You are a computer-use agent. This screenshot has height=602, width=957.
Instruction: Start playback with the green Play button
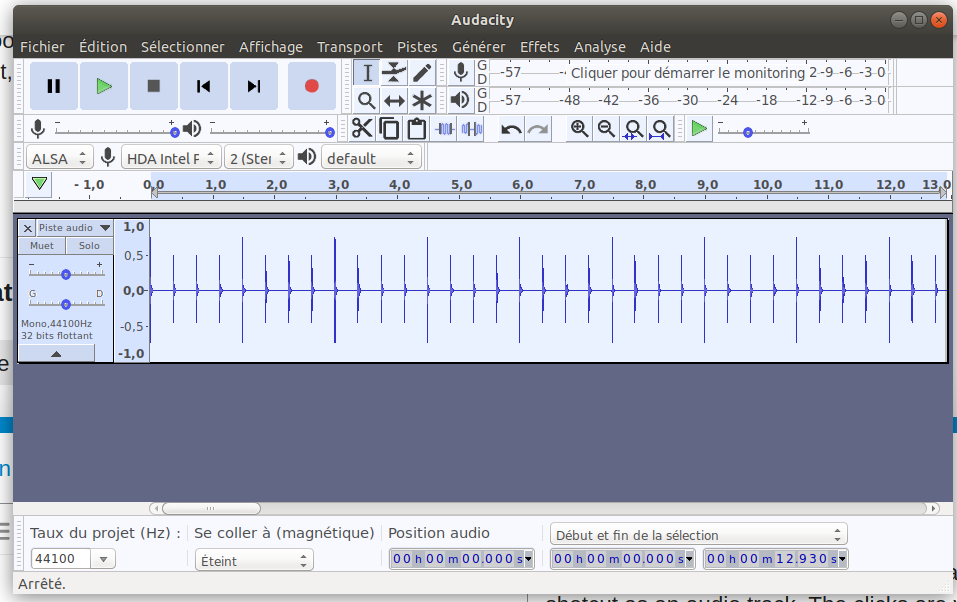coord(104,86)
